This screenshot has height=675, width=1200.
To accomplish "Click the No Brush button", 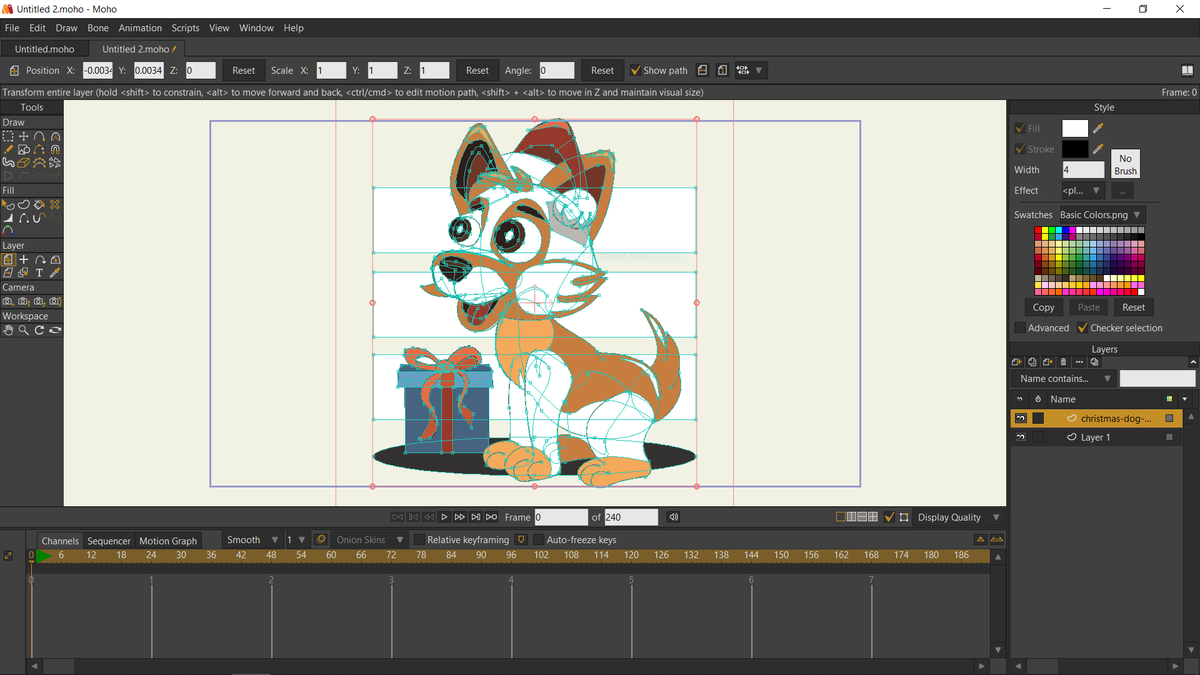I will (x=1125, y=164).
